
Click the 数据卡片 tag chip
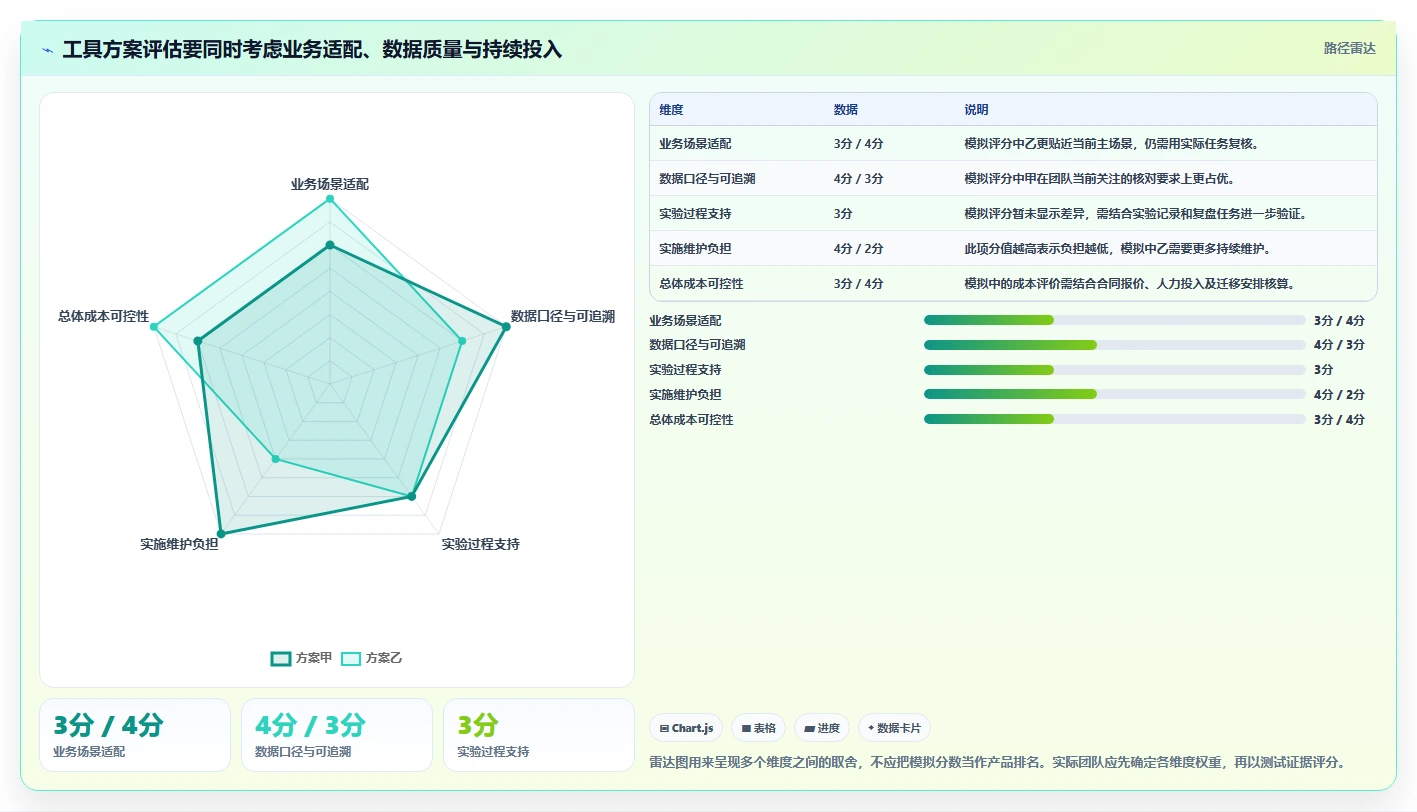(x=894, y=728)
